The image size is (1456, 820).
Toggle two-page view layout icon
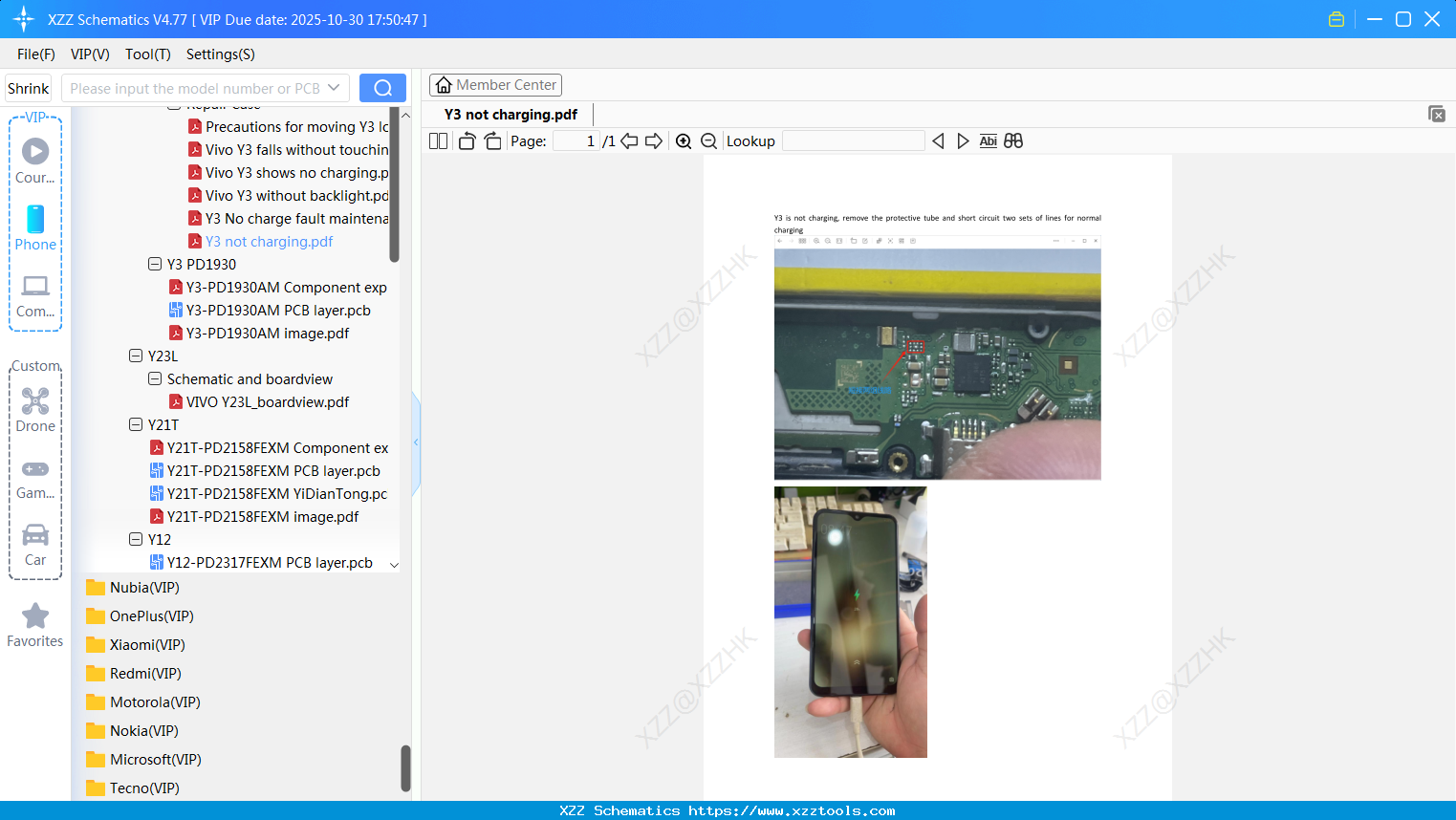click(x=438, y=140)
